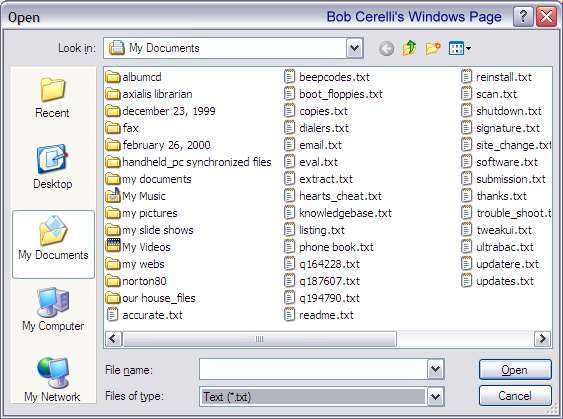Click the Open button
Screen dimensions: 563x419
[x=515, y=369]
